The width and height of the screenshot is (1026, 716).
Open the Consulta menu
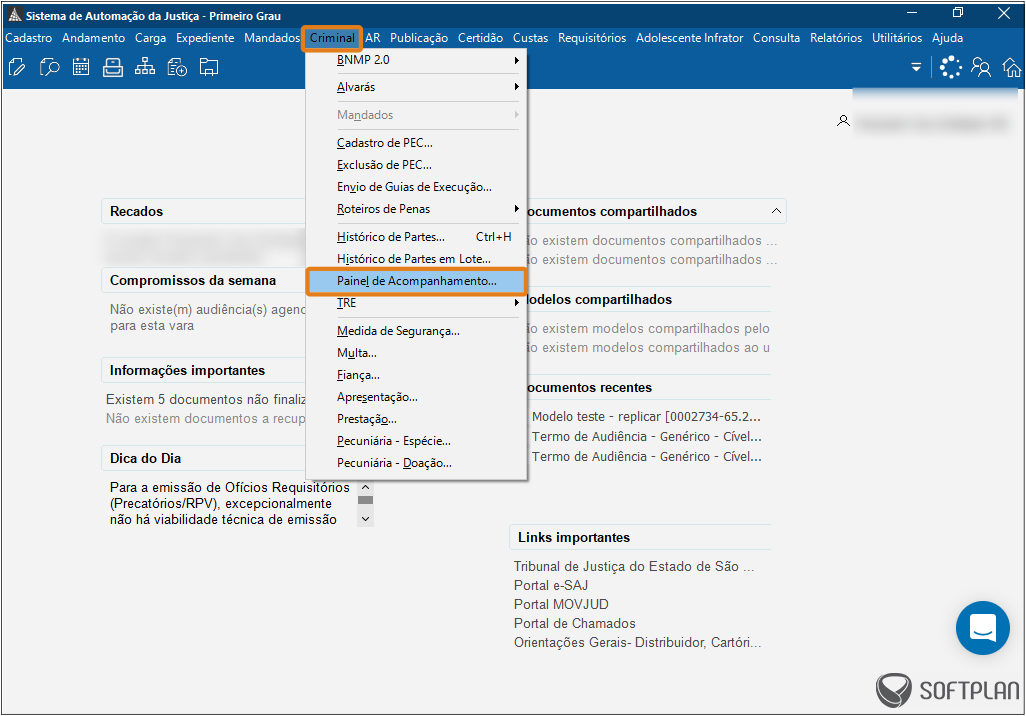point(777,38)
